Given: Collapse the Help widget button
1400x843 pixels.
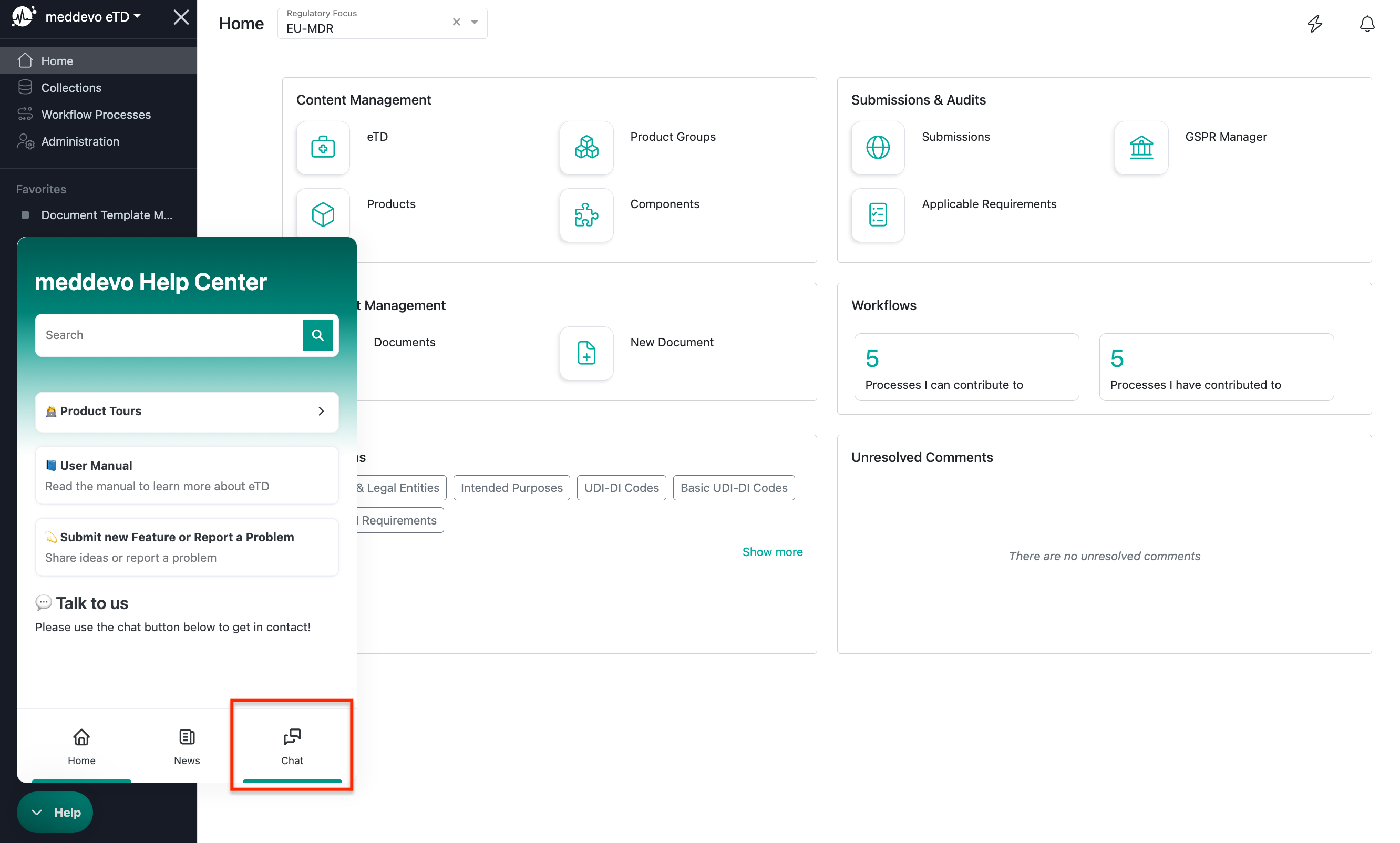Looking at the screenshot, I should [x=55, y=812].
